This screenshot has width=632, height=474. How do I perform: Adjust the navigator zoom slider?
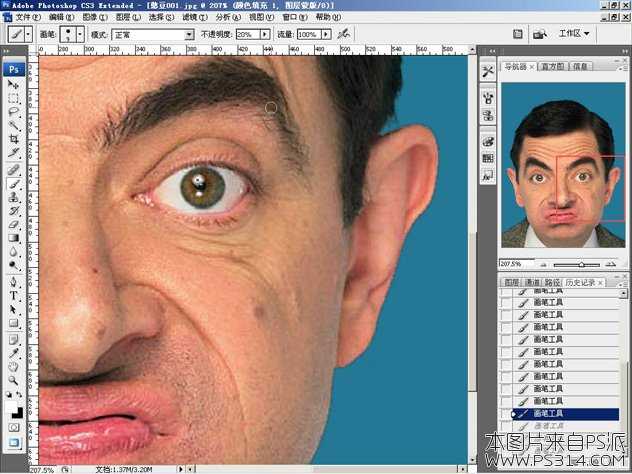point(581,265)
